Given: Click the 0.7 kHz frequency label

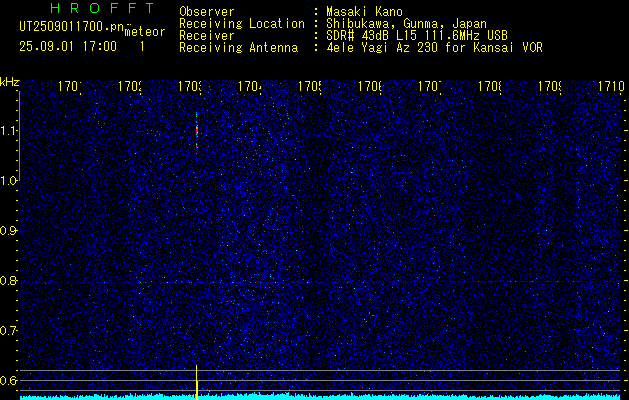Looking at the screenshot, I should [x=8, y=331].
